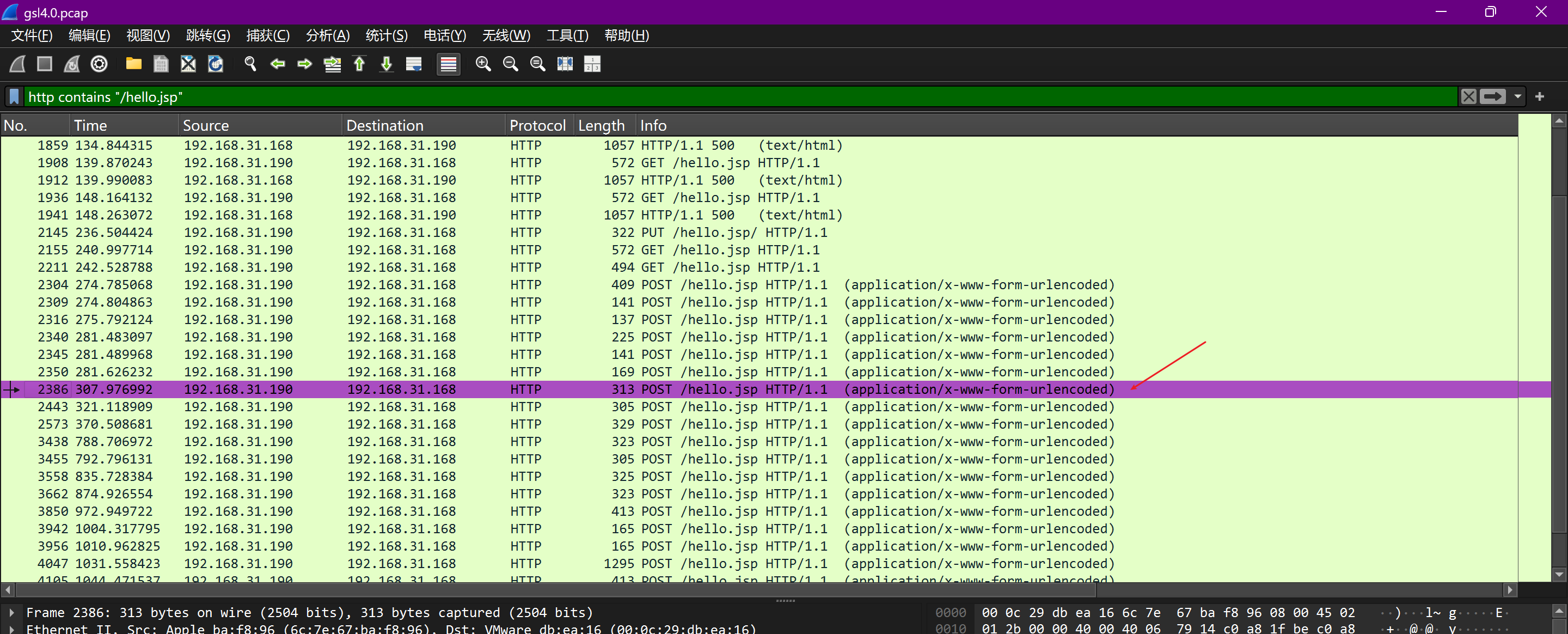
Task: Expand the Frame 2386 details row
Action: tap(11, 612)
